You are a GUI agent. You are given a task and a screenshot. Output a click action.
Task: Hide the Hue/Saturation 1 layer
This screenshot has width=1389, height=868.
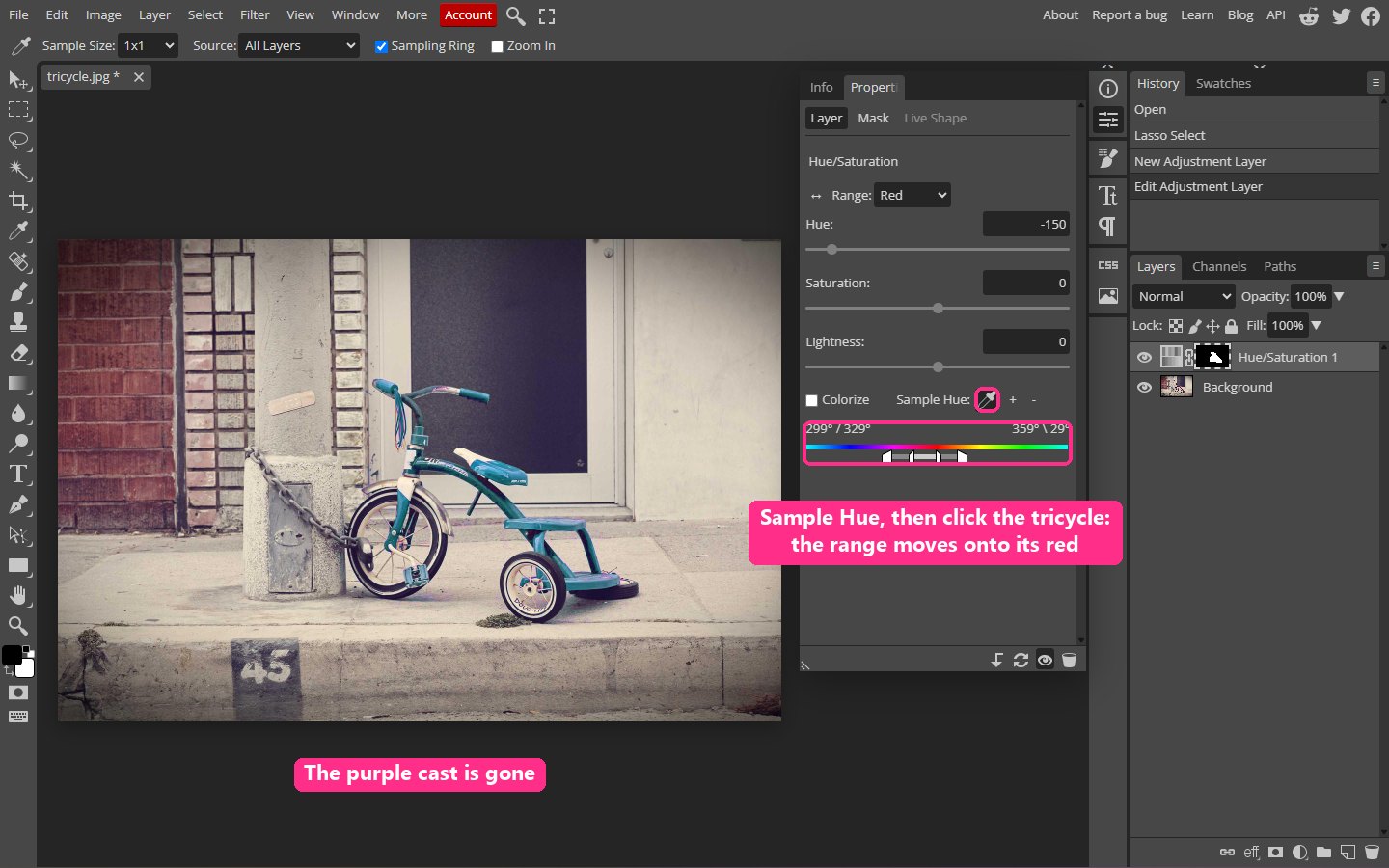tap(1144, 358)
